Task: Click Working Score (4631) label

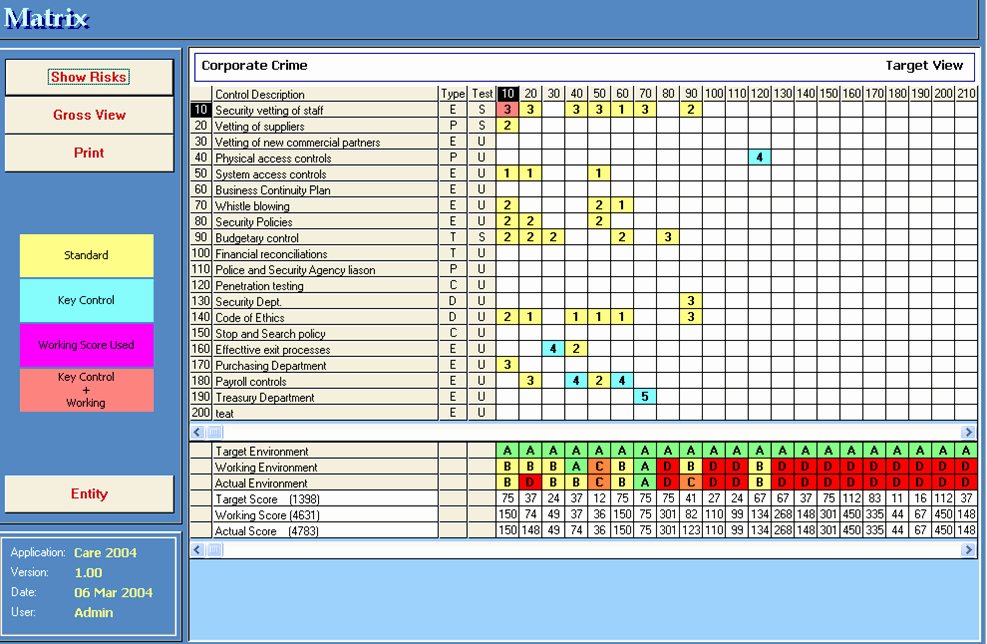Action: coord(325,515)
